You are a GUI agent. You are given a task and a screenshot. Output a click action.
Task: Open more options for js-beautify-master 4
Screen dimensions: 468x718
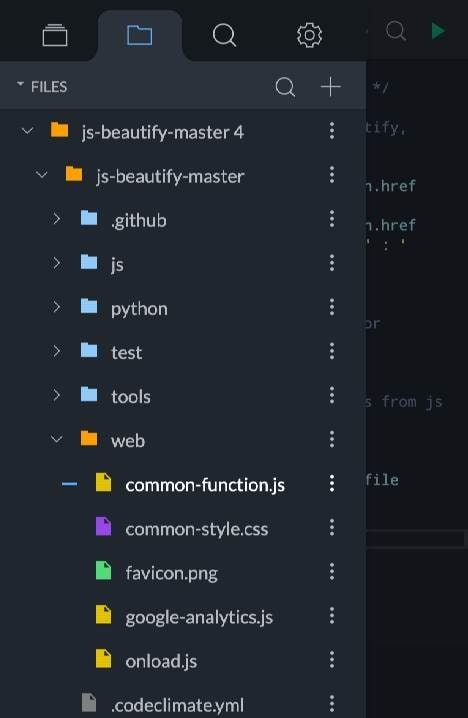(x=332, y=131)
